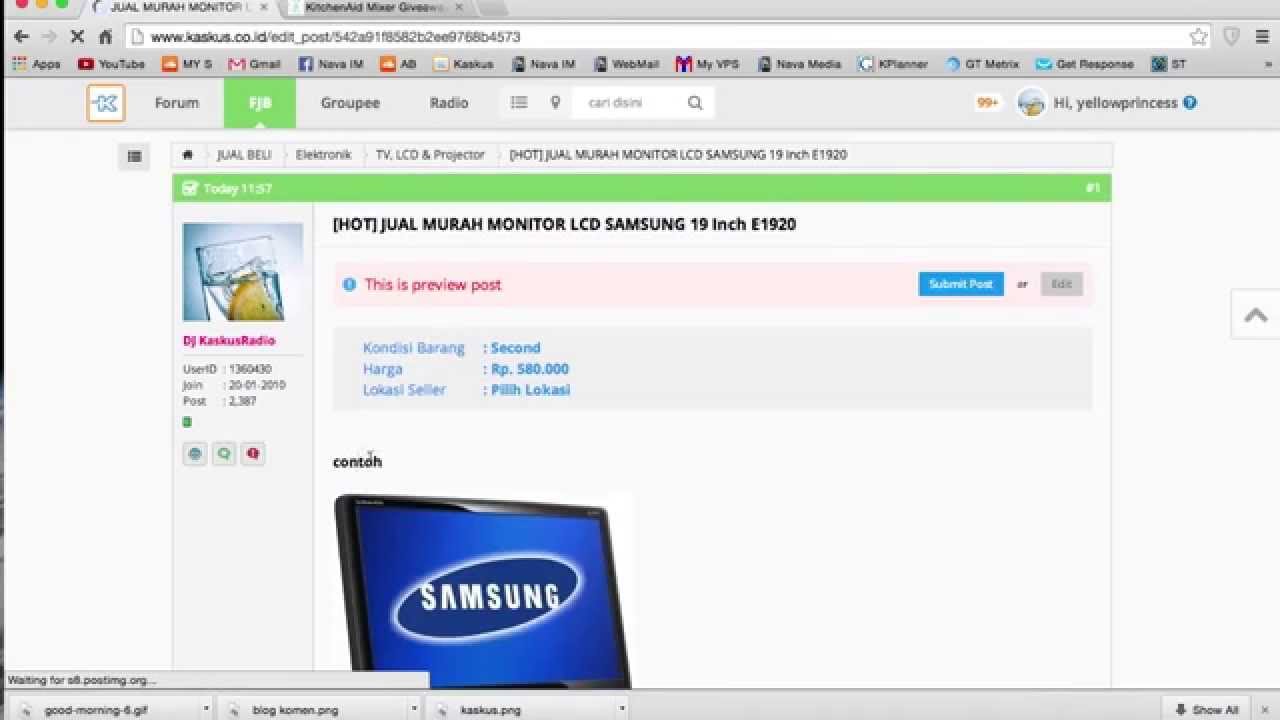Open the Kaskus bookmark folder

click(463, 64)
